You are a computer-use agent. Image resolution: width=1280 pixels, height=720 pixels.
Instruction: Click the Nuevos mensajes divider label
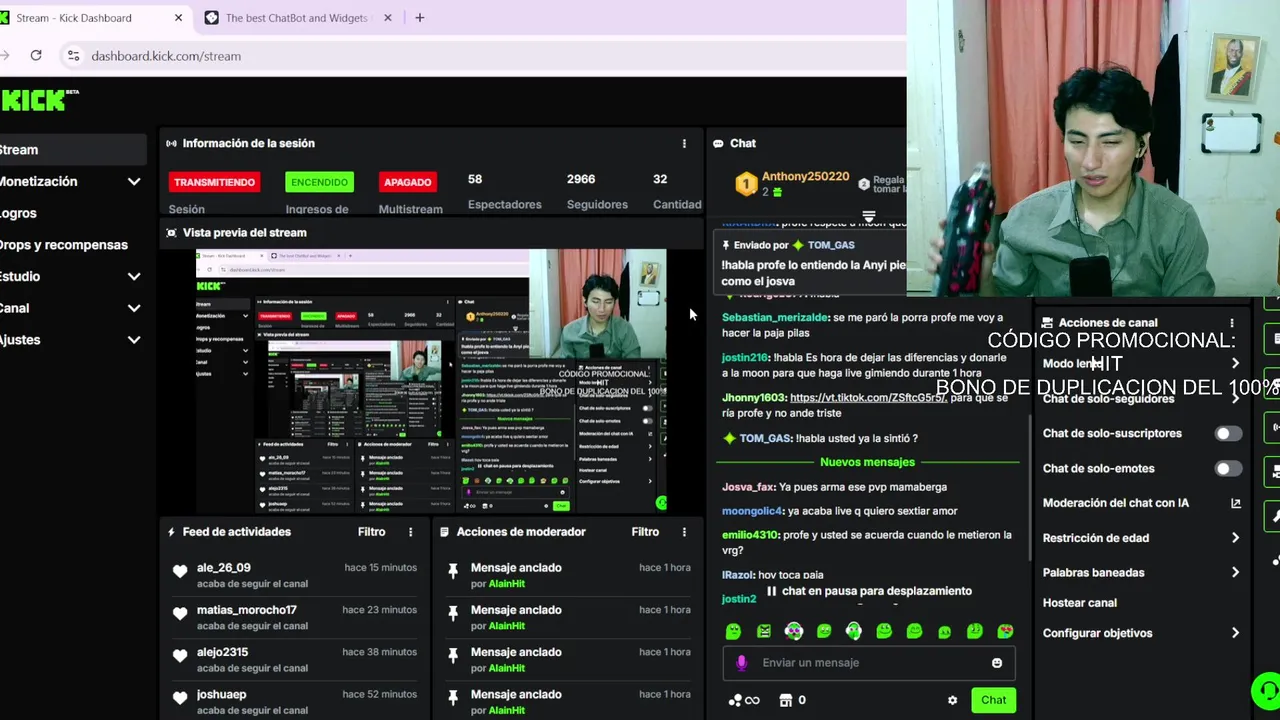click(x=867, y=462)
